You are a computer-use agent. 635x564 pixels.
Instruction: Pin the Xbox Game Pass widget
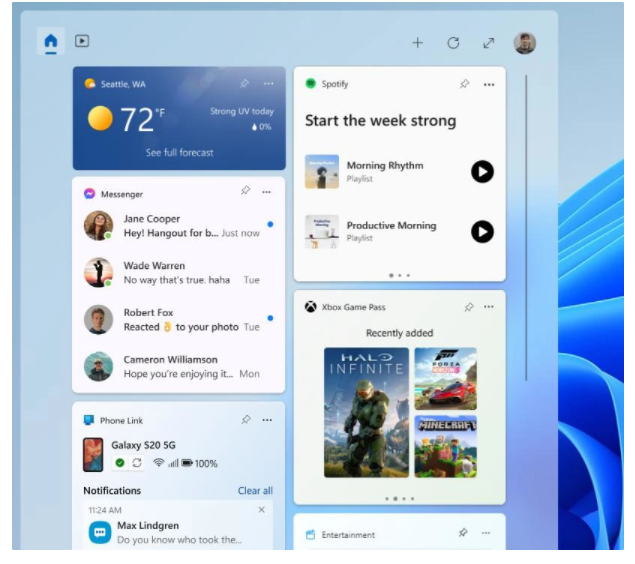click(469, 307)
